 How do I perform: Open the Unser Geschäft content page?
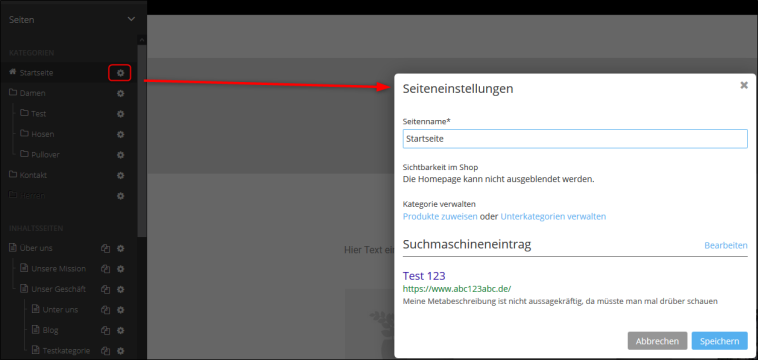(x=58, y=289)
